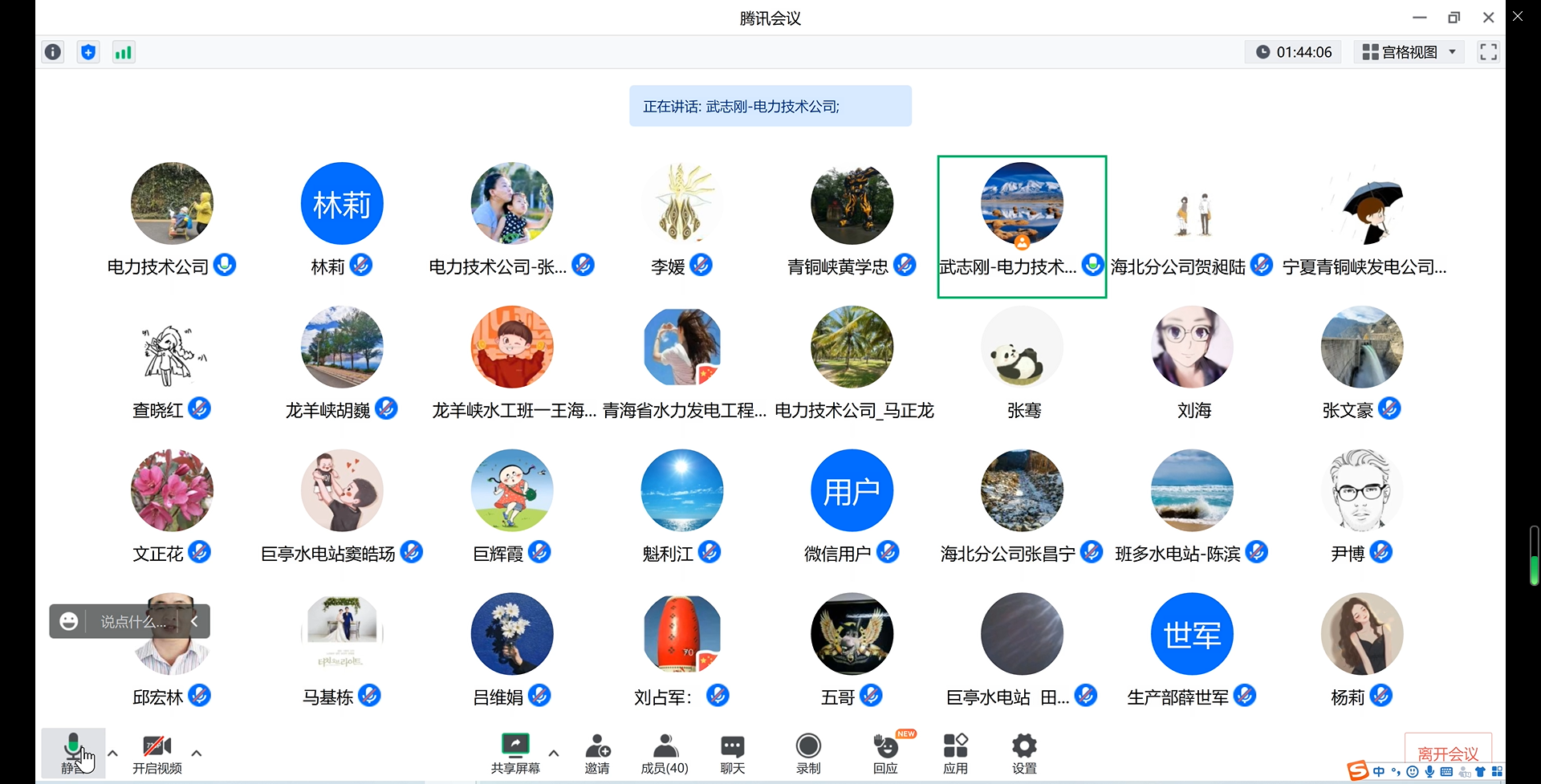Viewport: 1541px width, 784px height.
Task: Click the Sogou S input method icon
Action: 1358,771
